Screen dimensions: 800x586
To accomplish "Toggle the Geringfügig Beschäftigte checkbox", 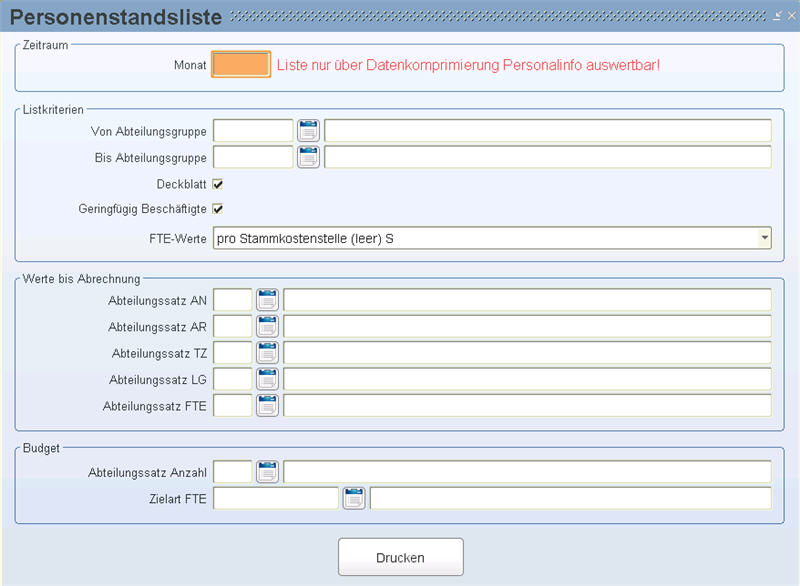I will [218, 209].
